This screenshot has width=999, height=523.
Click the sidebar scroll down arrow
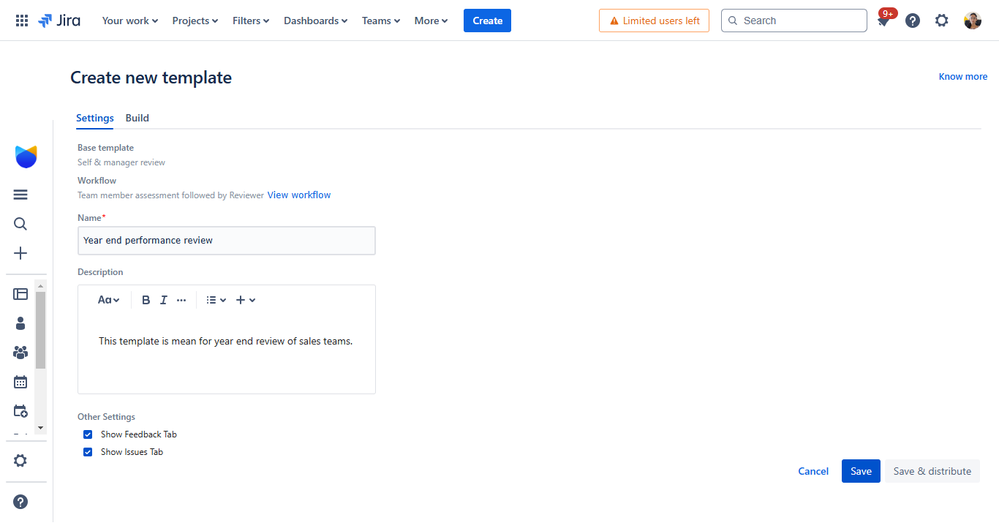[x=41, y=428]
